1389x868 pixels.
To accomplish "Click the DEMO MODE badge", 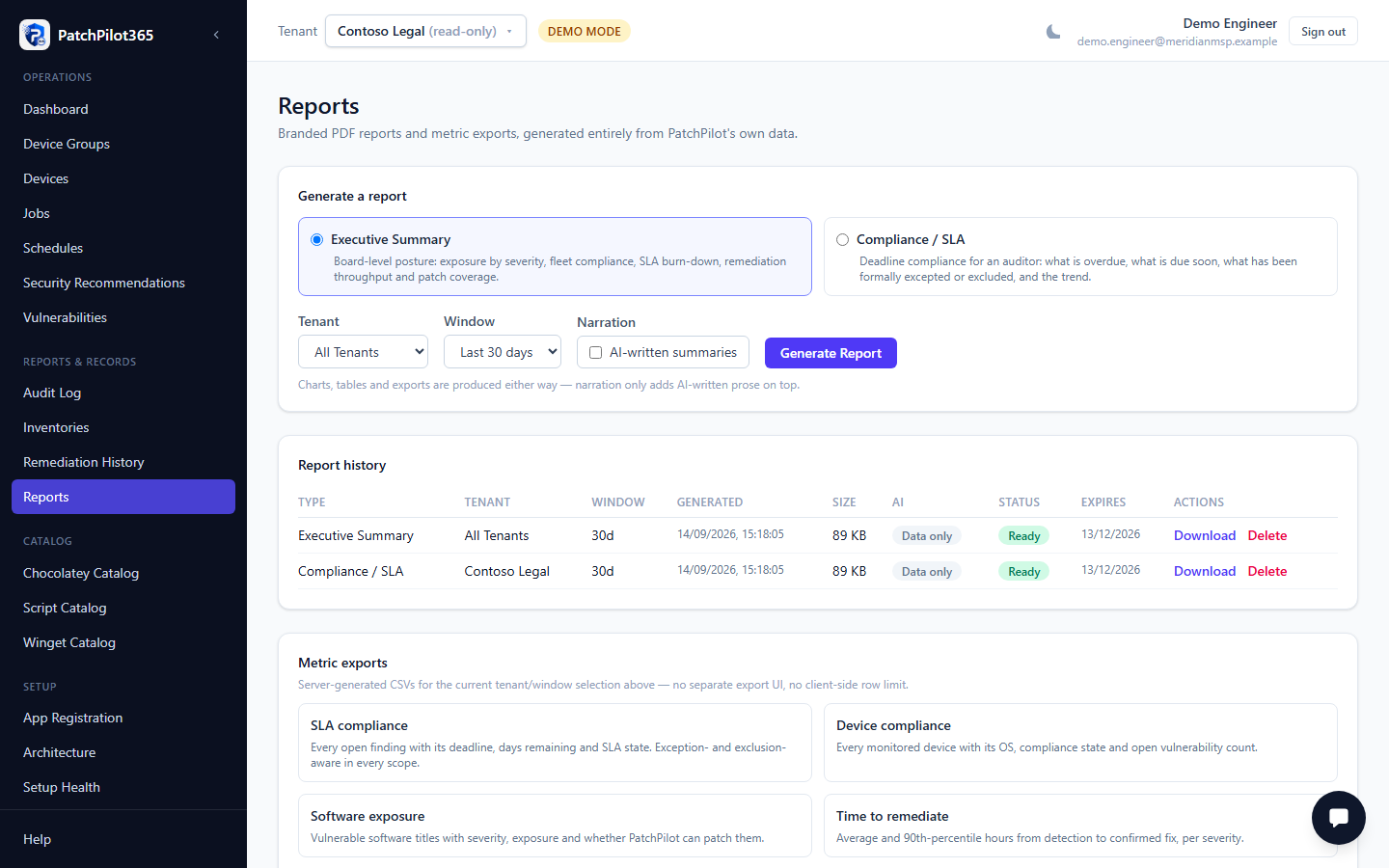I will (x=585, y=31).
